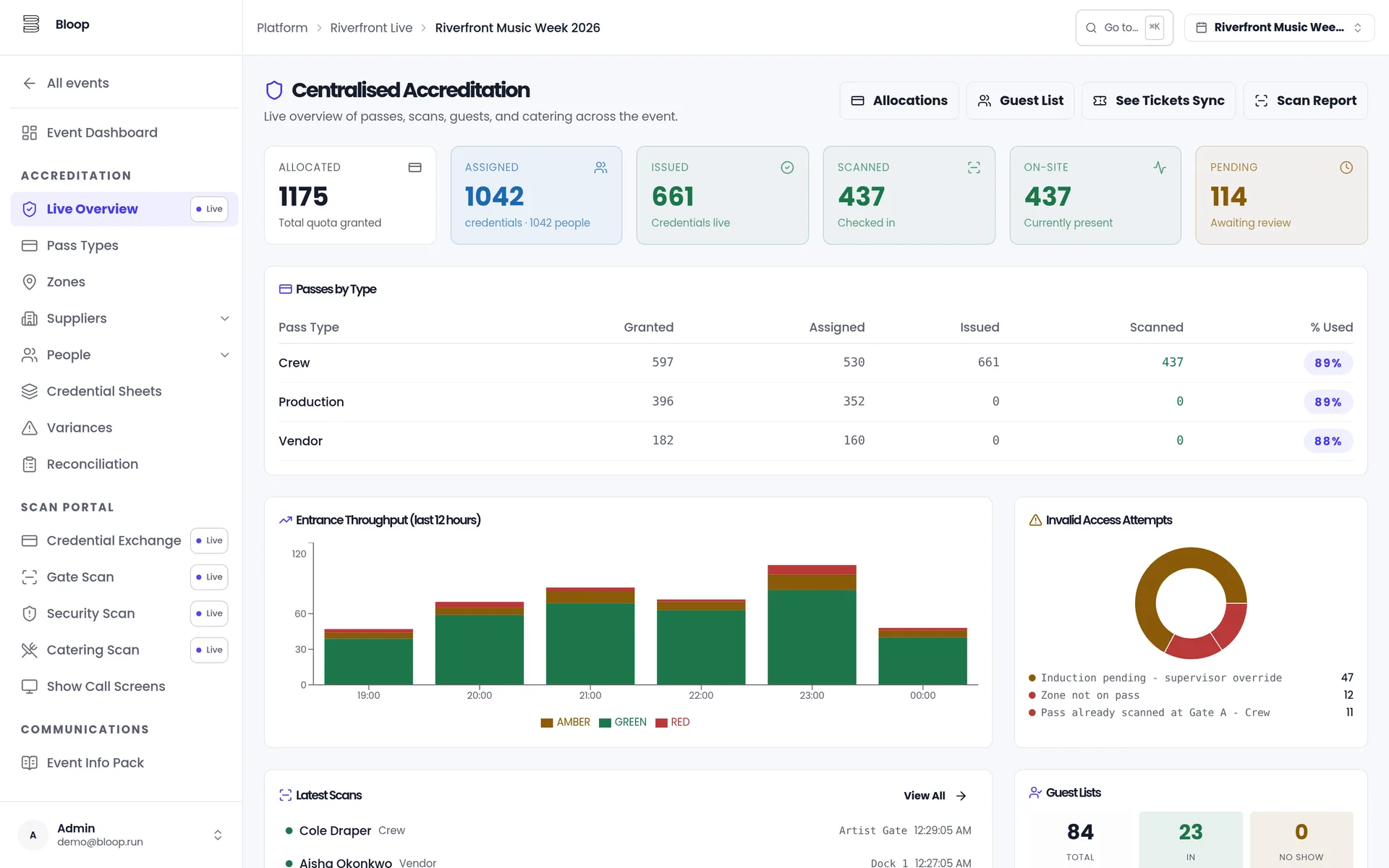Open the Allocations button

point(899,101)
